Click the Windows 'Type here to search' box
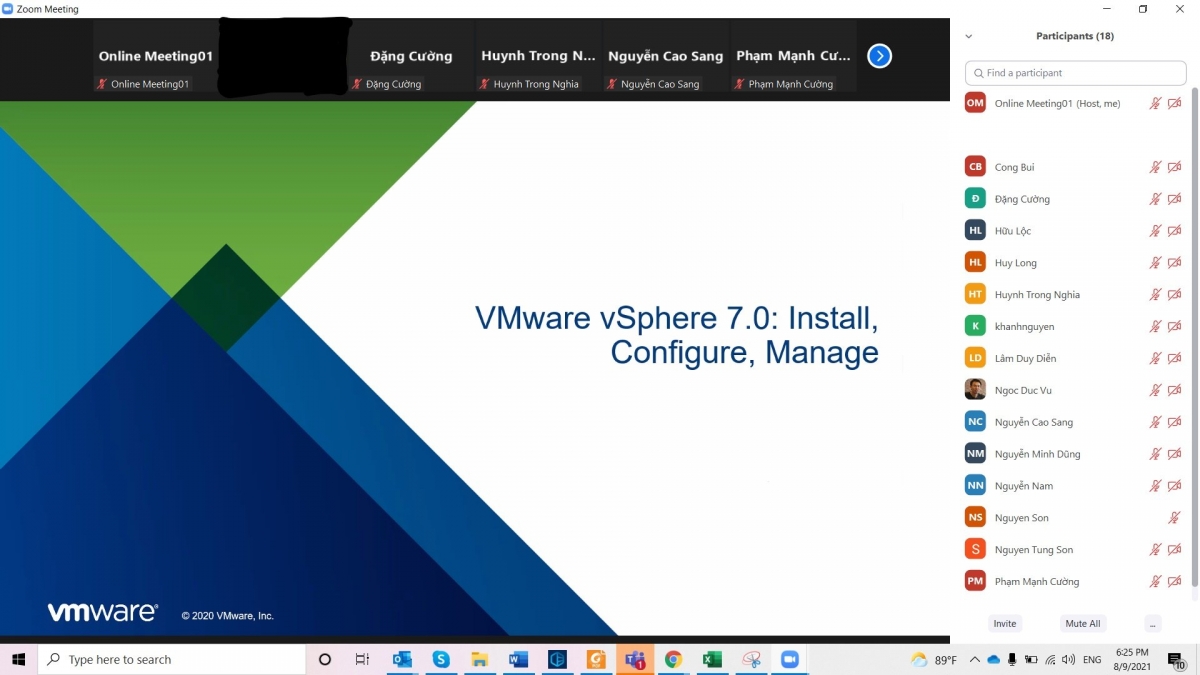1200x675 pixels. coord(172,659)
